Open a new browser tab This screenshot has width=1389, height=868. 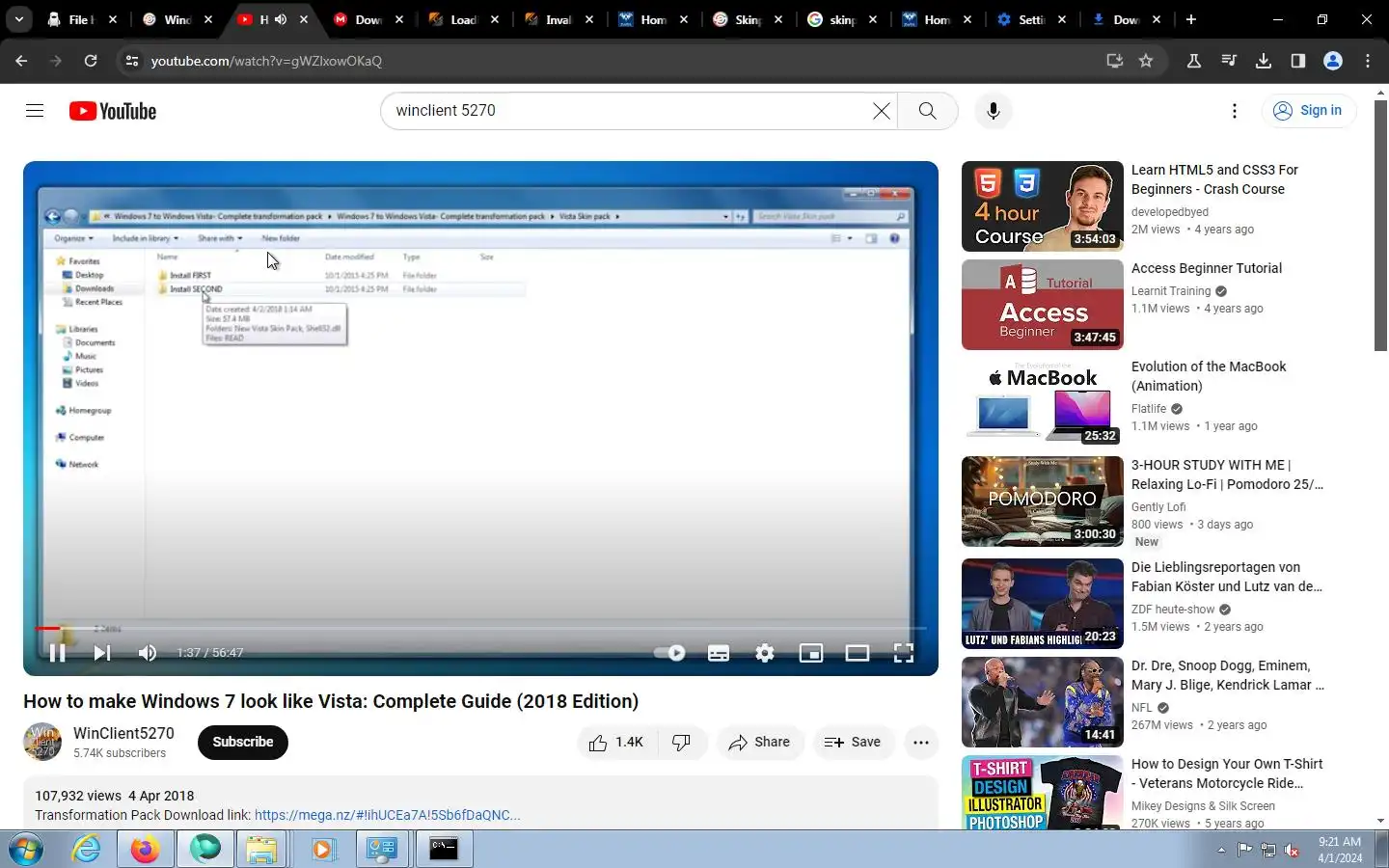click(1191, 19)
